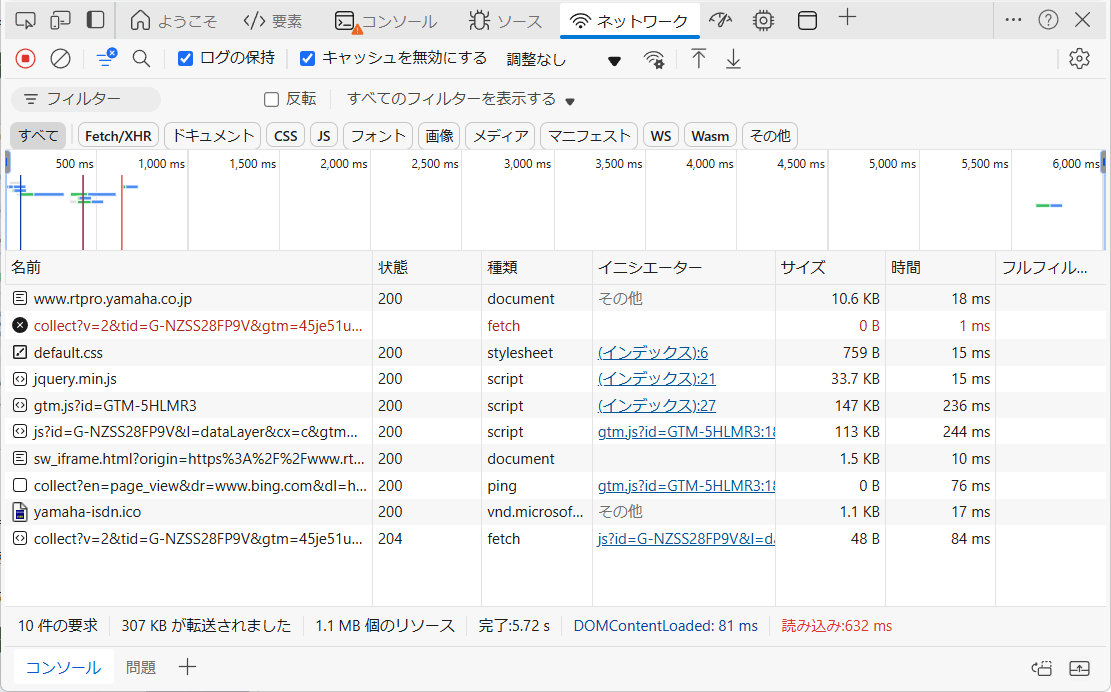
Task: Toggle the inspect element tool
Action: coord(26,20)
